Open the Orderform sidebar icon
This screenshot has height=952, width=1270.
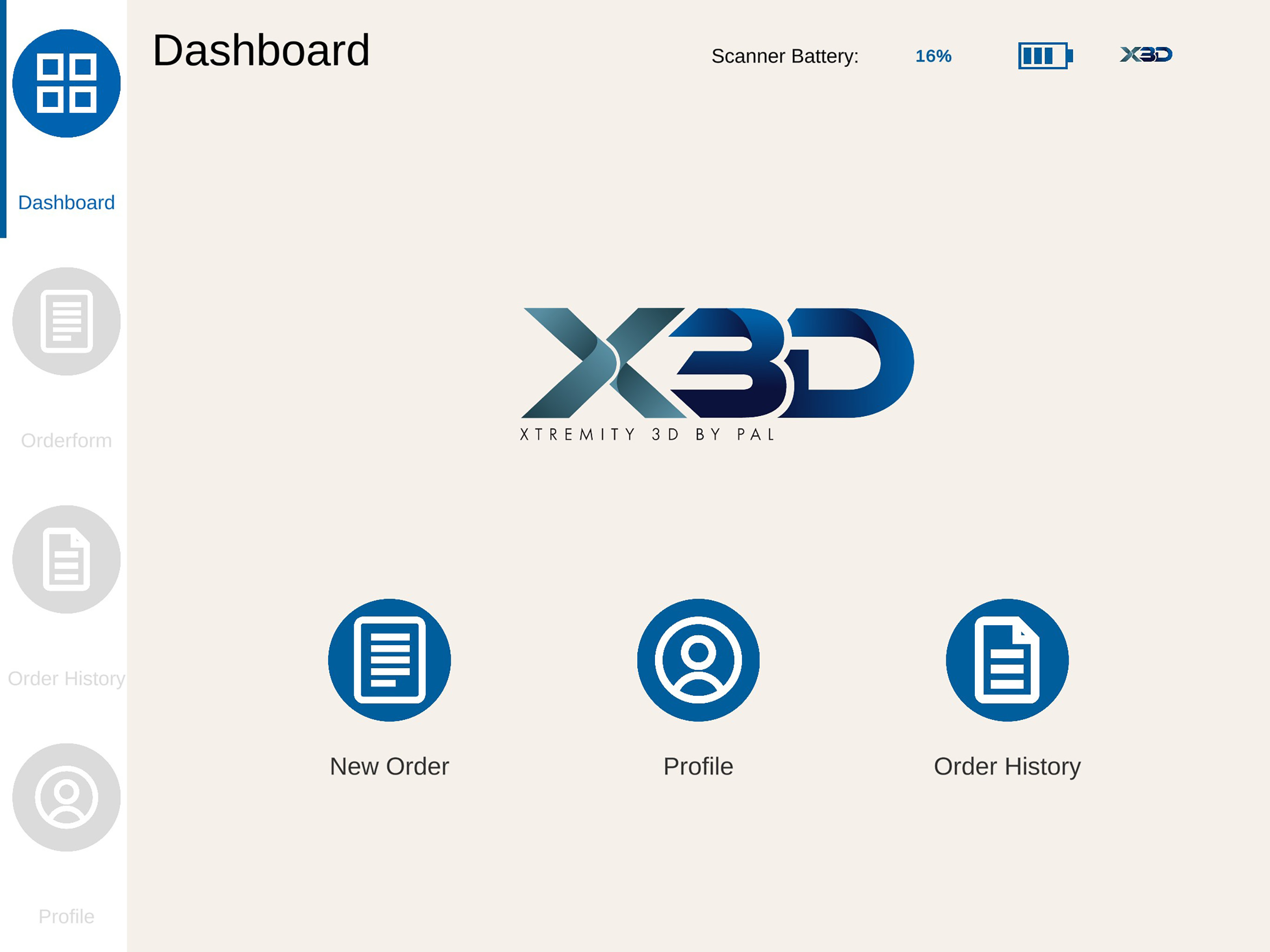pos(66,322)
